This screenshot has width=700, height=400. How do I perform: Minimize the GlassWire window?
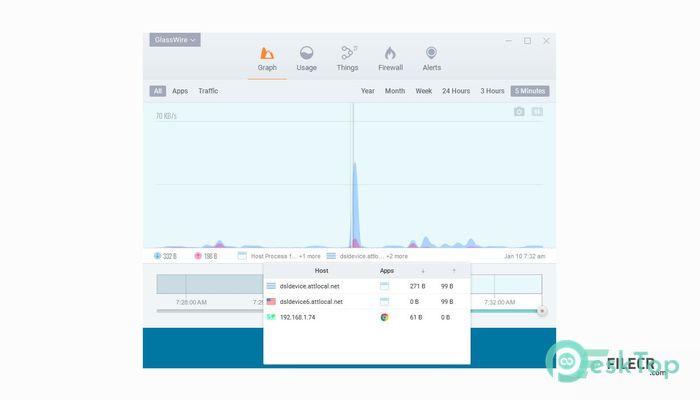tap(508, 41)
